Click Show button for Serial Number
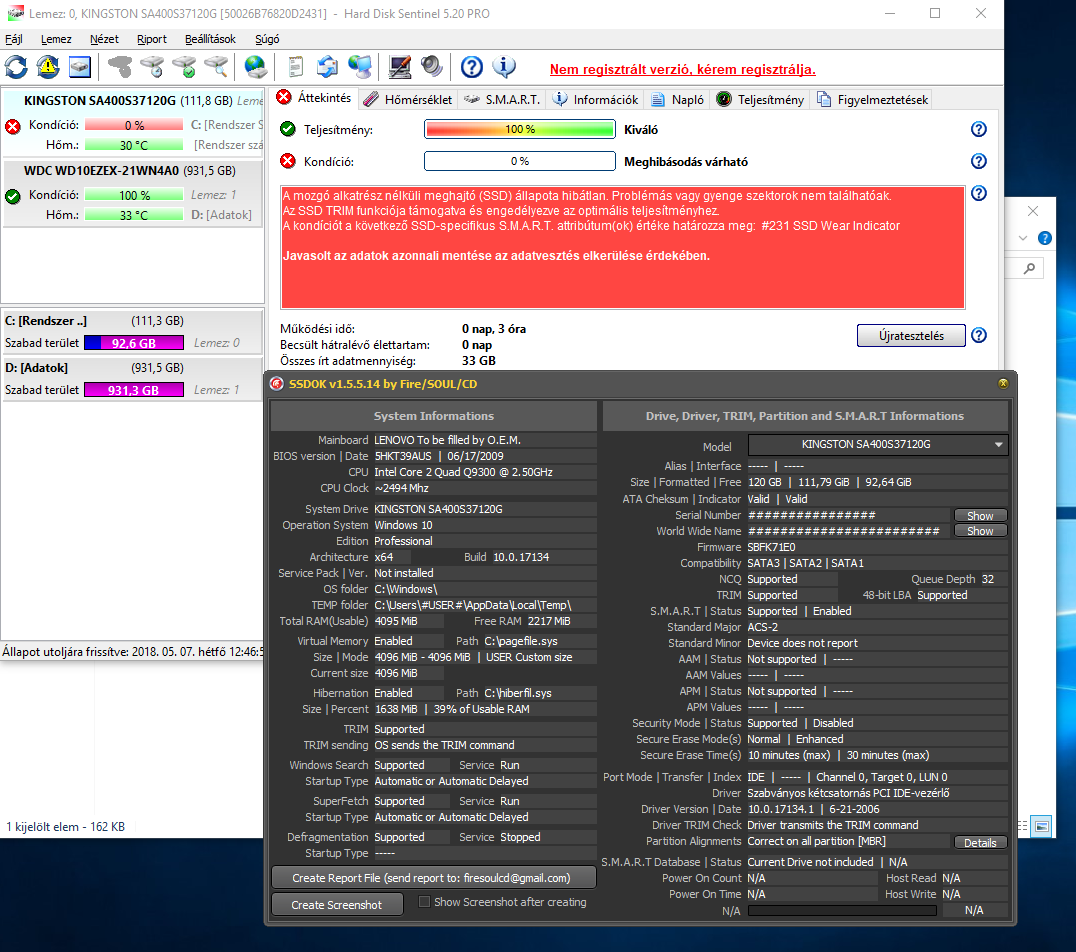This screenshot has width=1076, height=952. pos(979,515)
